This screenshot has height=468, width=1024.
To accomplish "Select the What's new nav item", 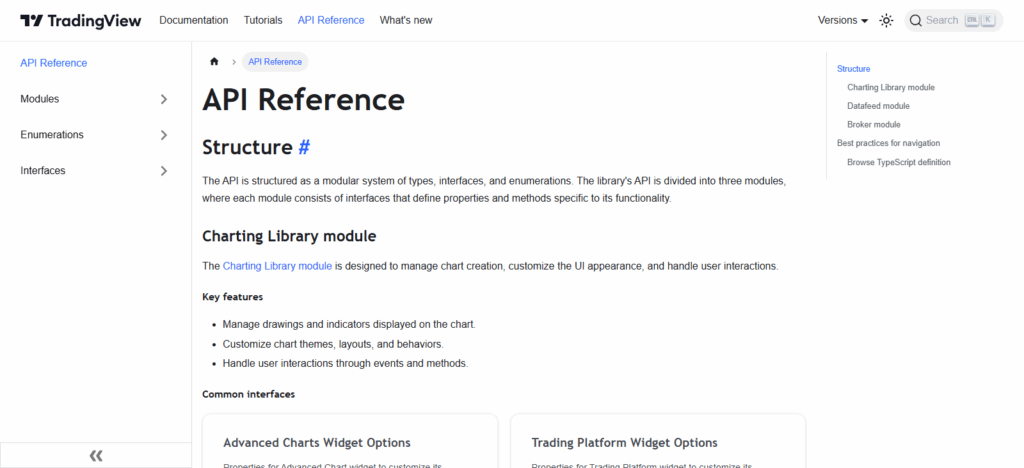I will click(x=405, y=20).
